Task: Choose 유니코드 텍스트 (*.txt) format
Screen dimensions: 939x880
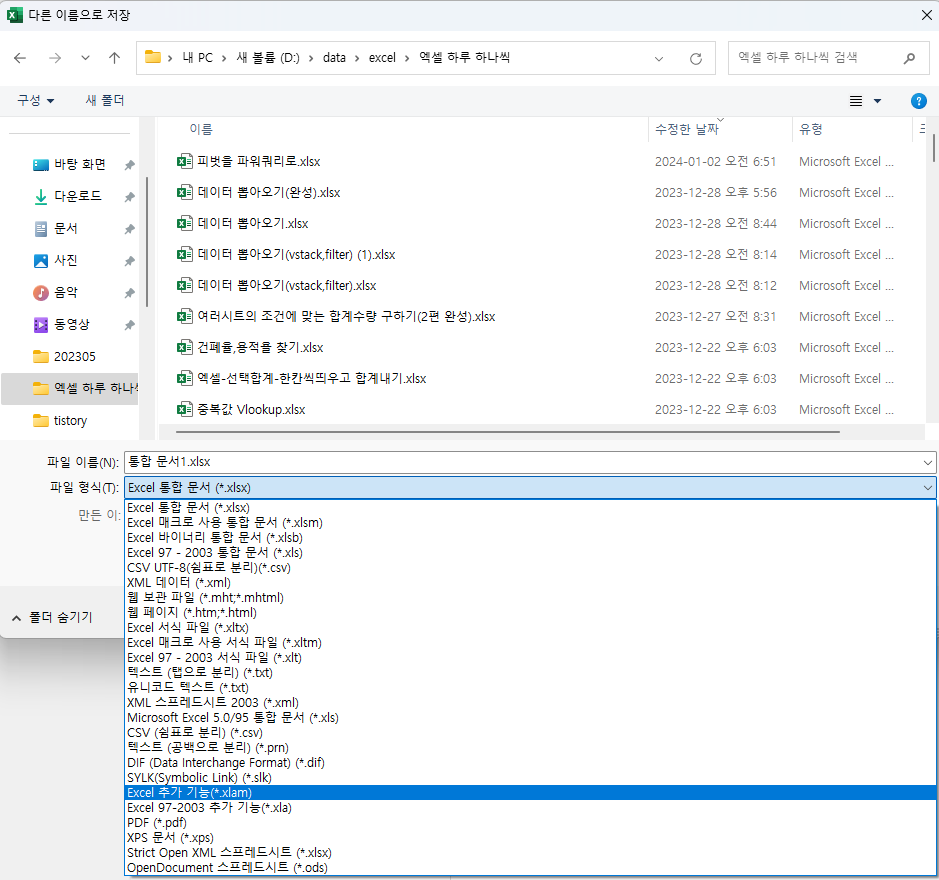Action: pos(530,688)
